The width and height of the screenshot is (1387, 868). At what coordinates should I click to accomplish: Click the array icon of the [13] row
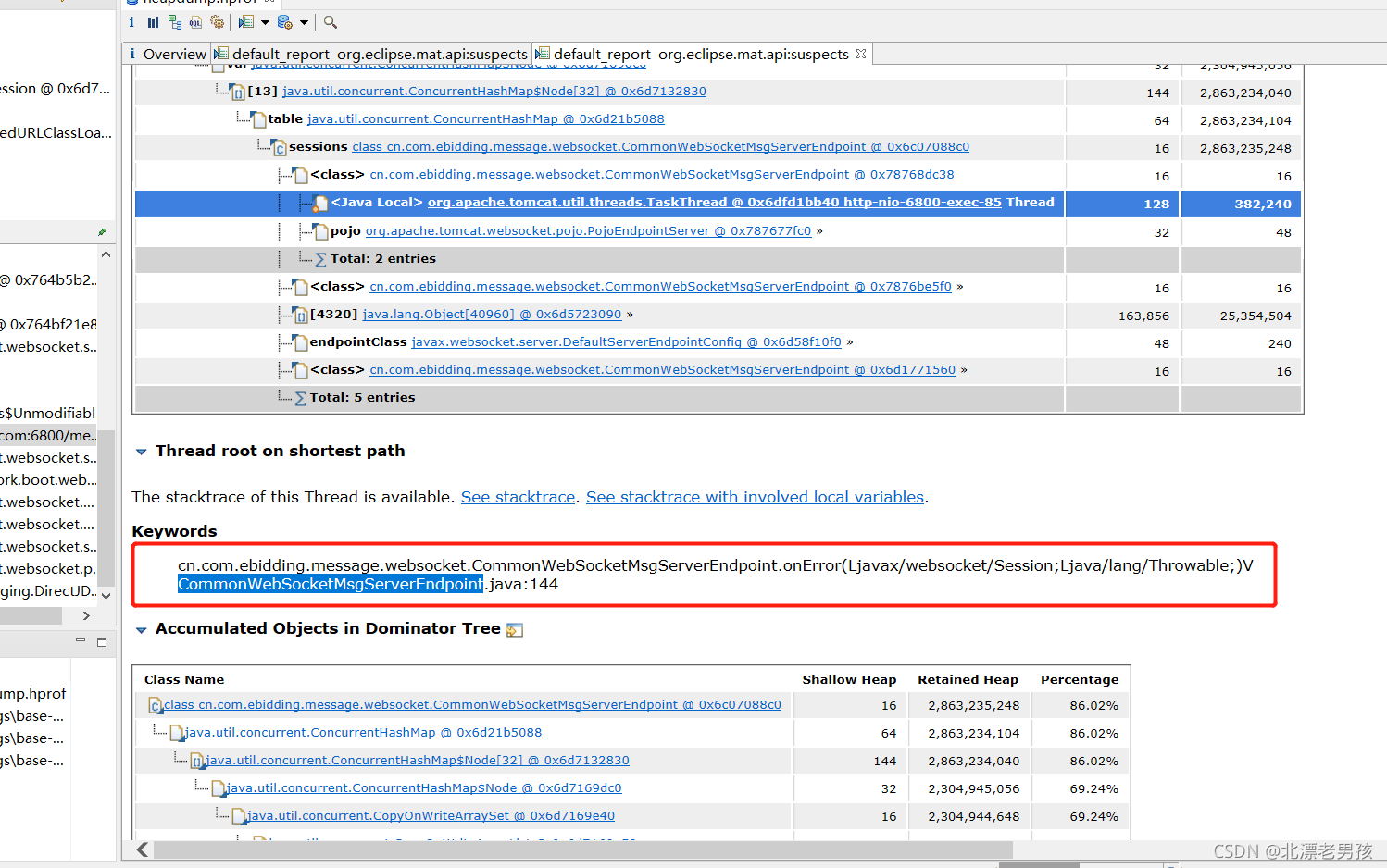point(238,92)
